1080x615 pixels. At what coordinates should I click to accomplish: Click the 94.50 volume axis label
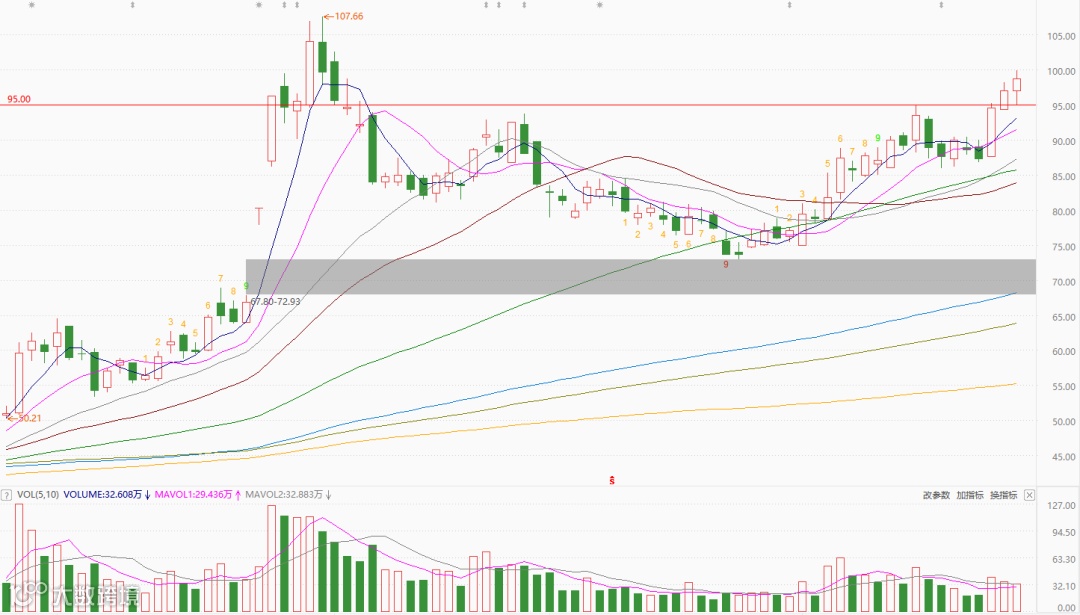point(1061,533)
